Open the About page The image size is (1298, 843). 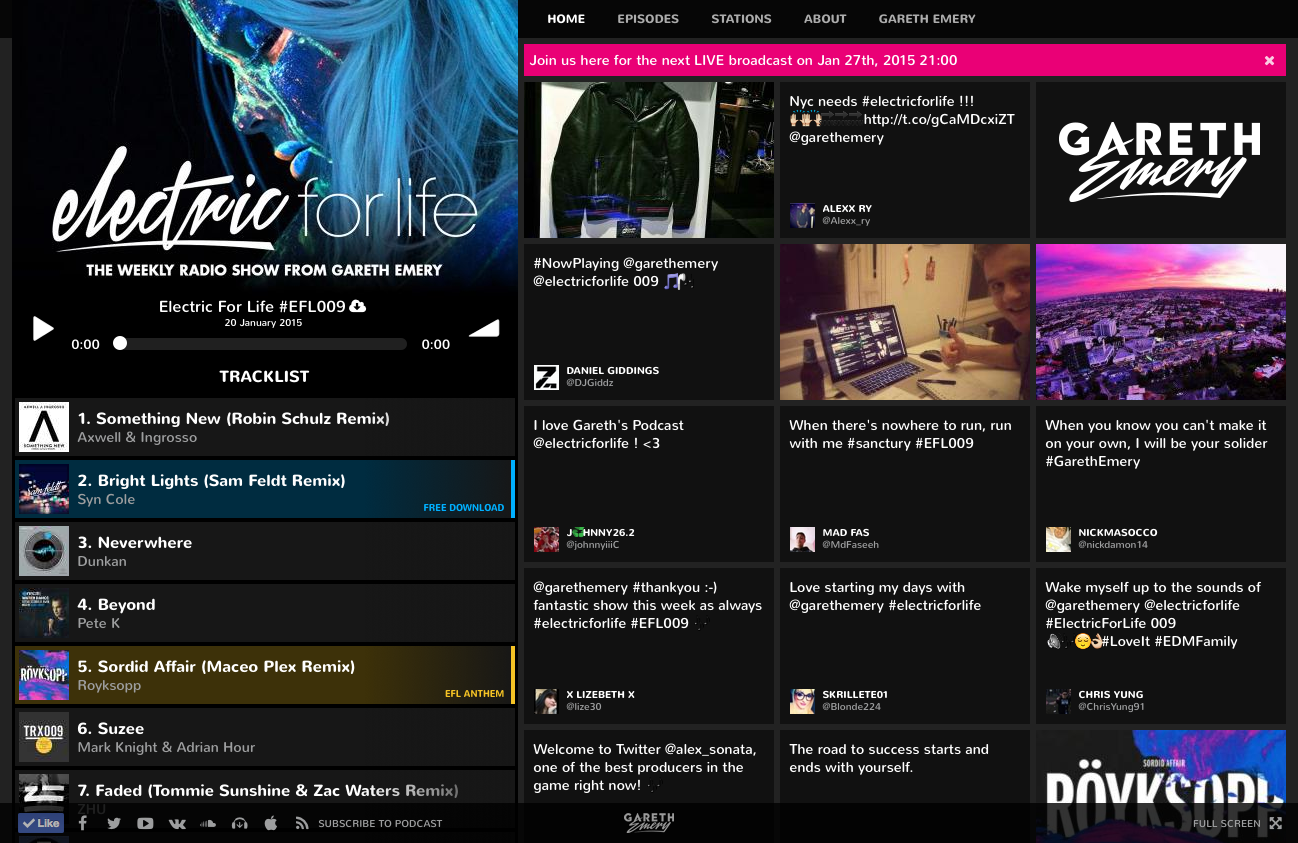825,18
